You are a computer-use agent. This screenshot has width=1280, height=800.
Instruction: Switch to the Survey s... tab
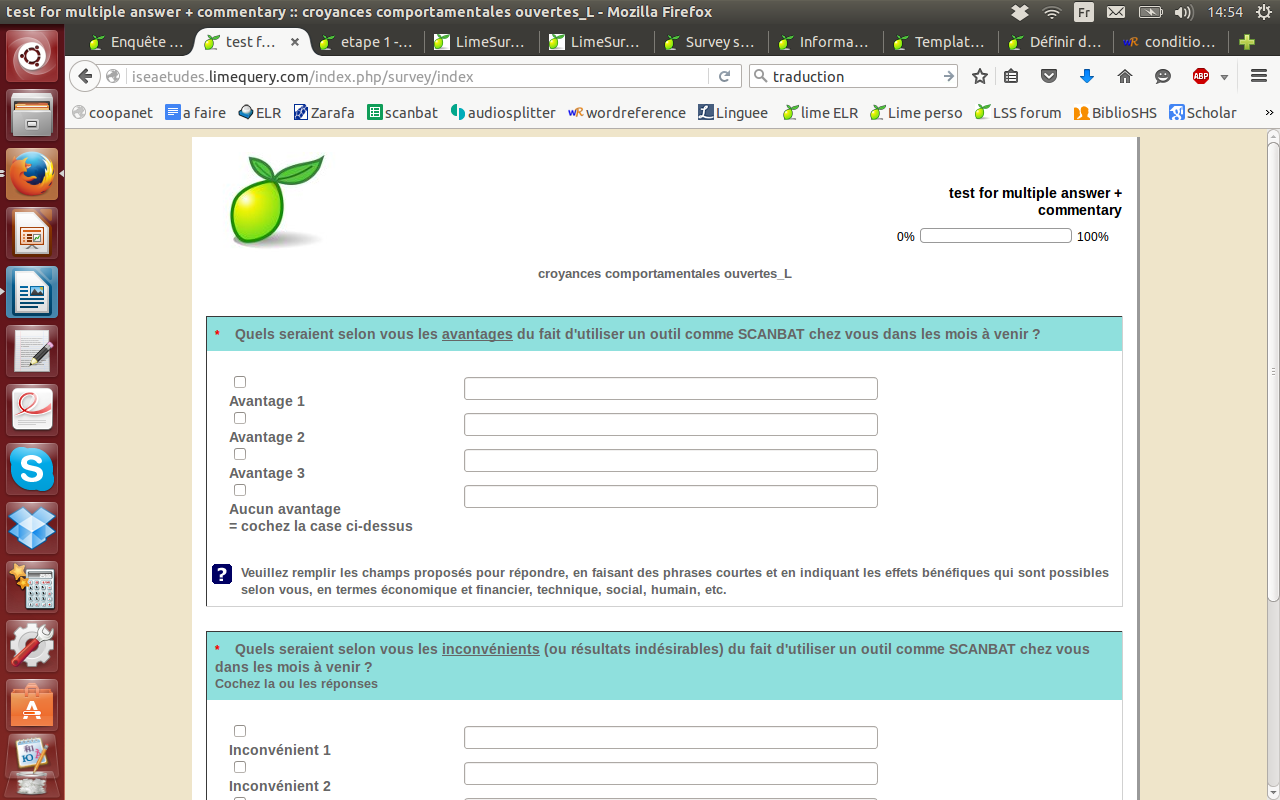point(712,42)
